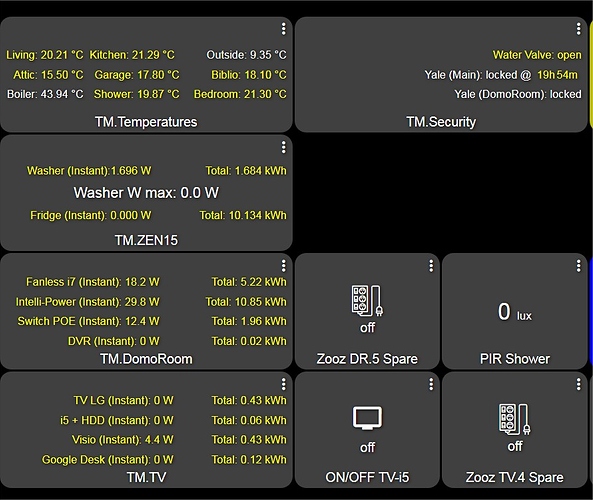Click the Zooz TV.4 Spare power strip icon
Image resolution: width=593 pixels, height=500 pixels.
coord(515,419)
